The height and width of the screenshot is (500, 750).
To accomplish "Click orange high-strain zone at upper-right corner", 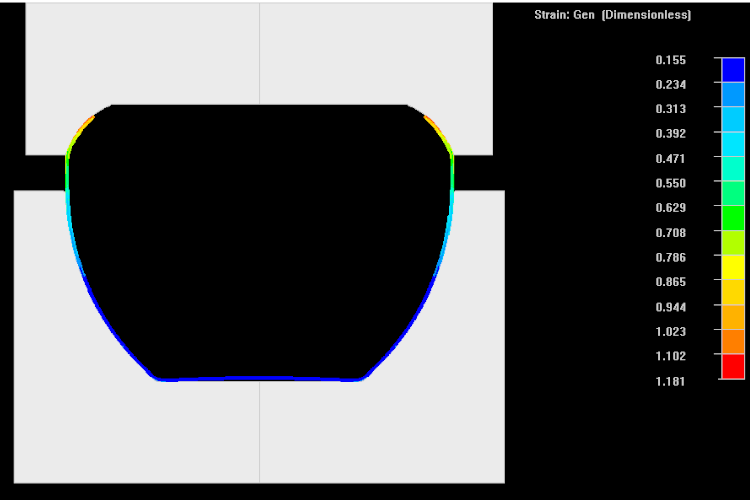I will (432, 123).
